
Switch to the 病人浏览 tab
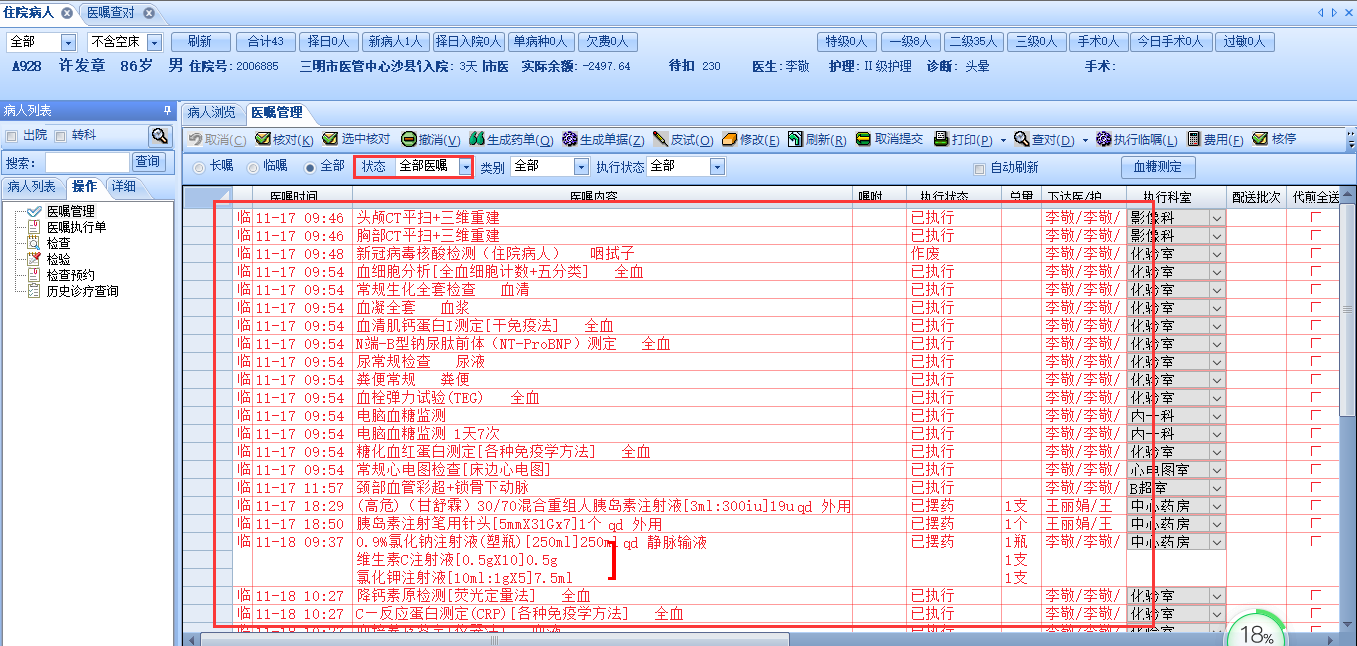[x=212, y=113]
